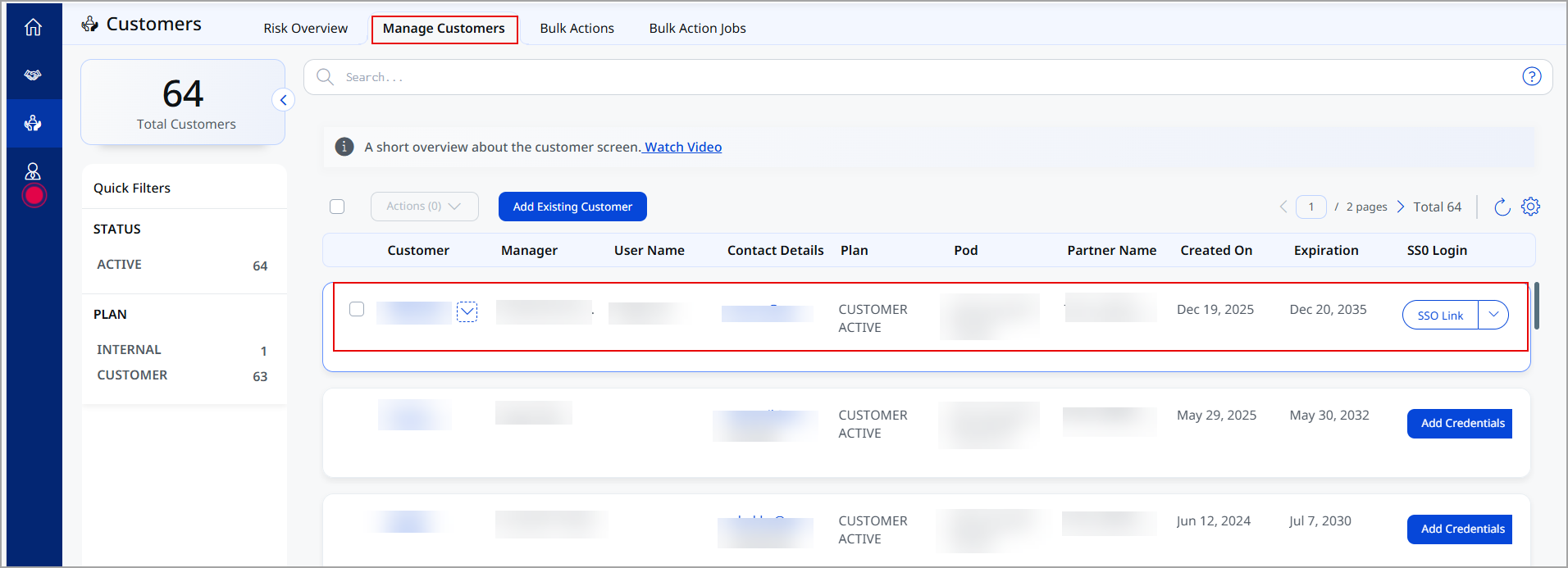
Task: Expand the first customer row details
Action: tap(467, 311)
